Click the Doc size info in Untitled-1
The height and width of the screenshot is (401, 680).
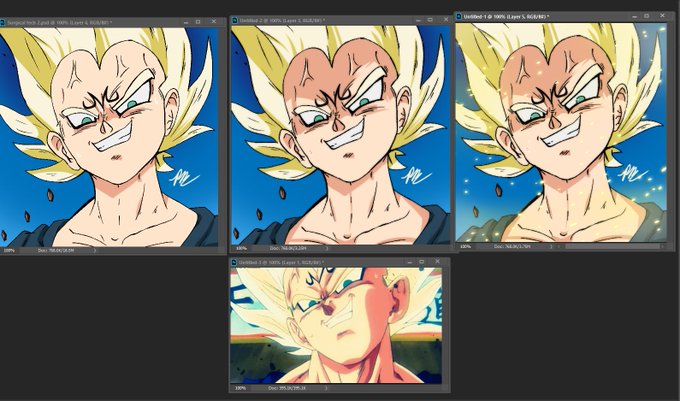pyautogui.click(x=512, y=246)
